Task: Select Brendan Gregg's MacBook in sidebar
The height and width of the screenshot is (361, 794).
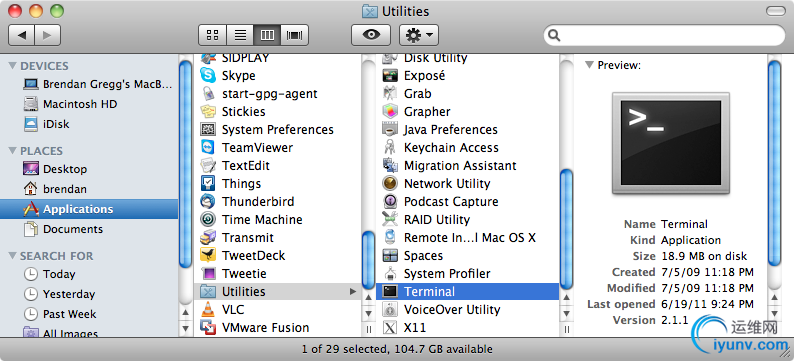Action: 89,84
